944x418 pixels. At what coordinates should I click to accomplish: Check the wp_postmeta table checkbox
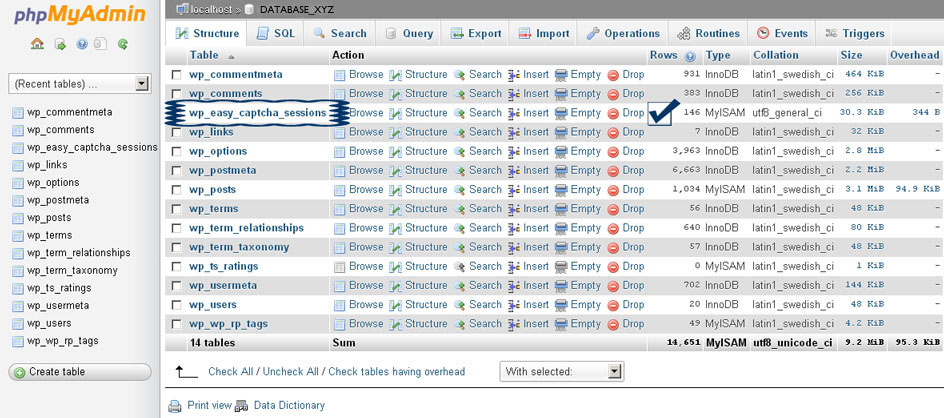coord(176,170)
